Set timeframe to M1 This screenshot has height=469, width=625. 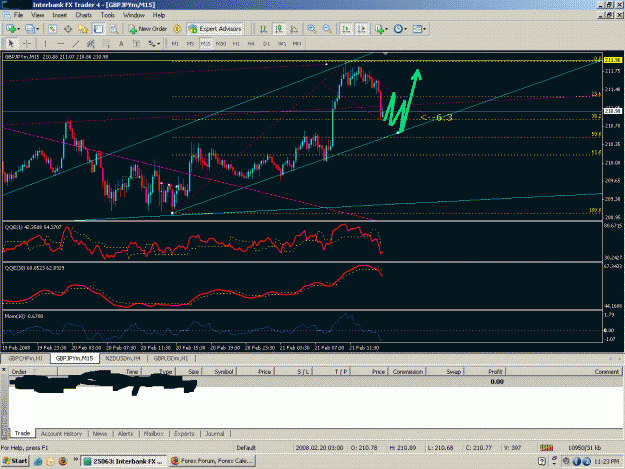pyautogui.click(x=175, y=43)
